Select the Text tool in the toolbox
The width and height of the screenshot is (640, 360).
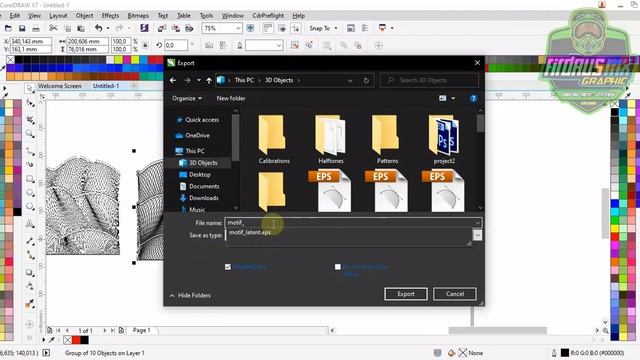coord(30,224)
